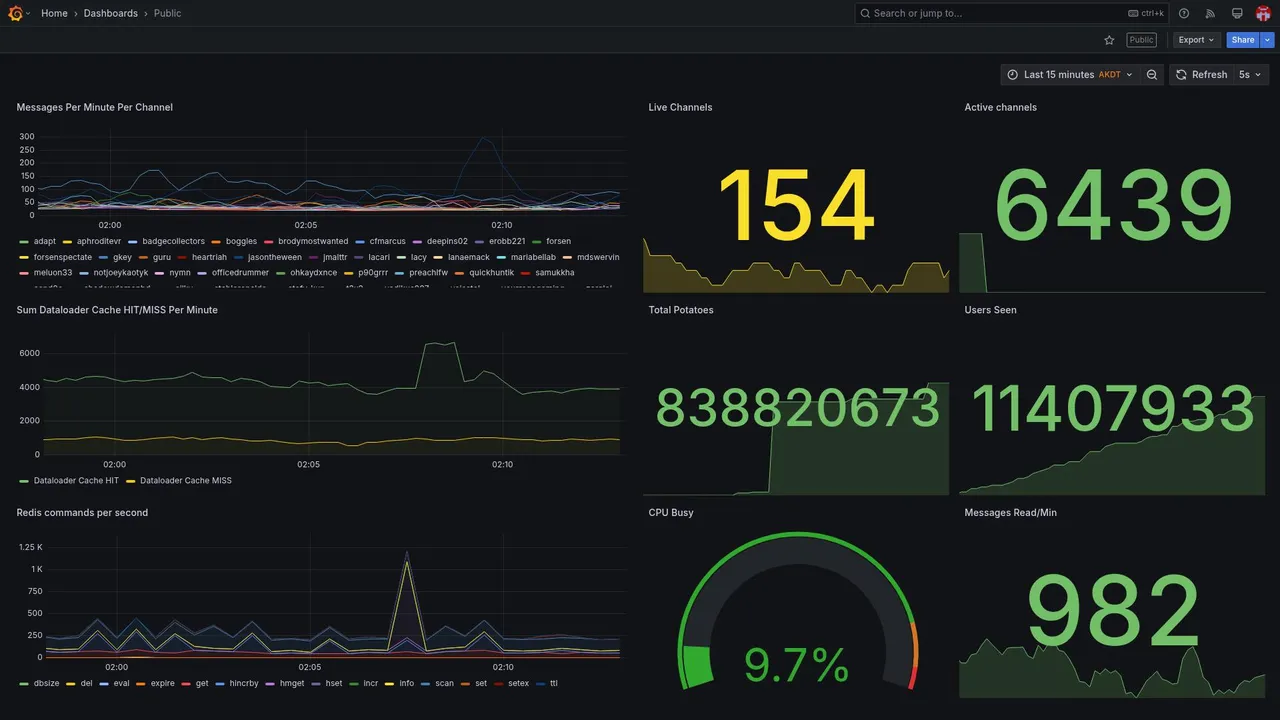Image resolution: width=1280 pixels, height=720 pixels.
Task: Open the help question mark icon
Action: point(1184,13)
